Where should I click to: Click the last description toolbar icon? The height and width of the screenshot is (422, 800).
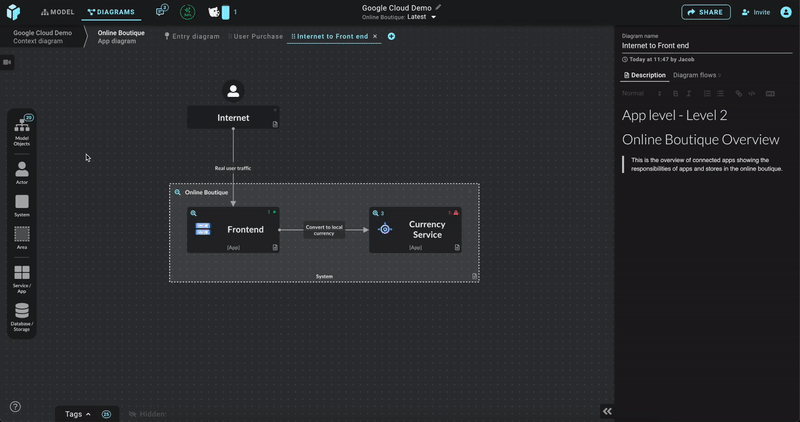pos(770,93)
